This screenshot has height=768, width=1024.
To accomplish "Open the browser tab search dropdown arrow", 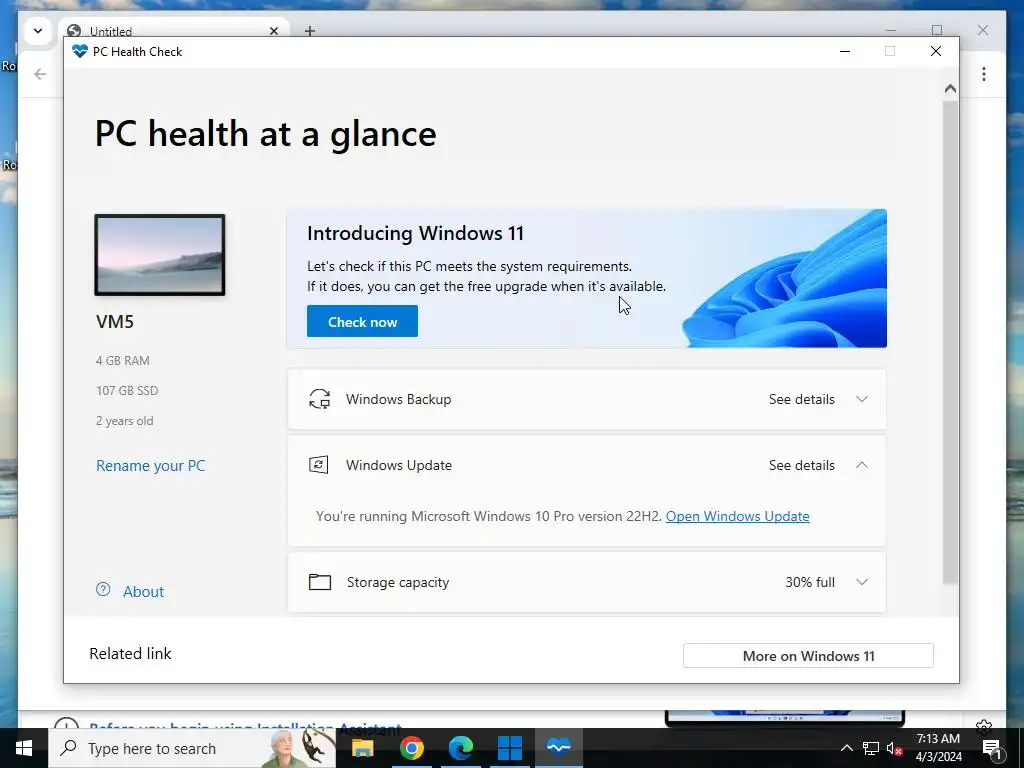I will click(38, 31).
